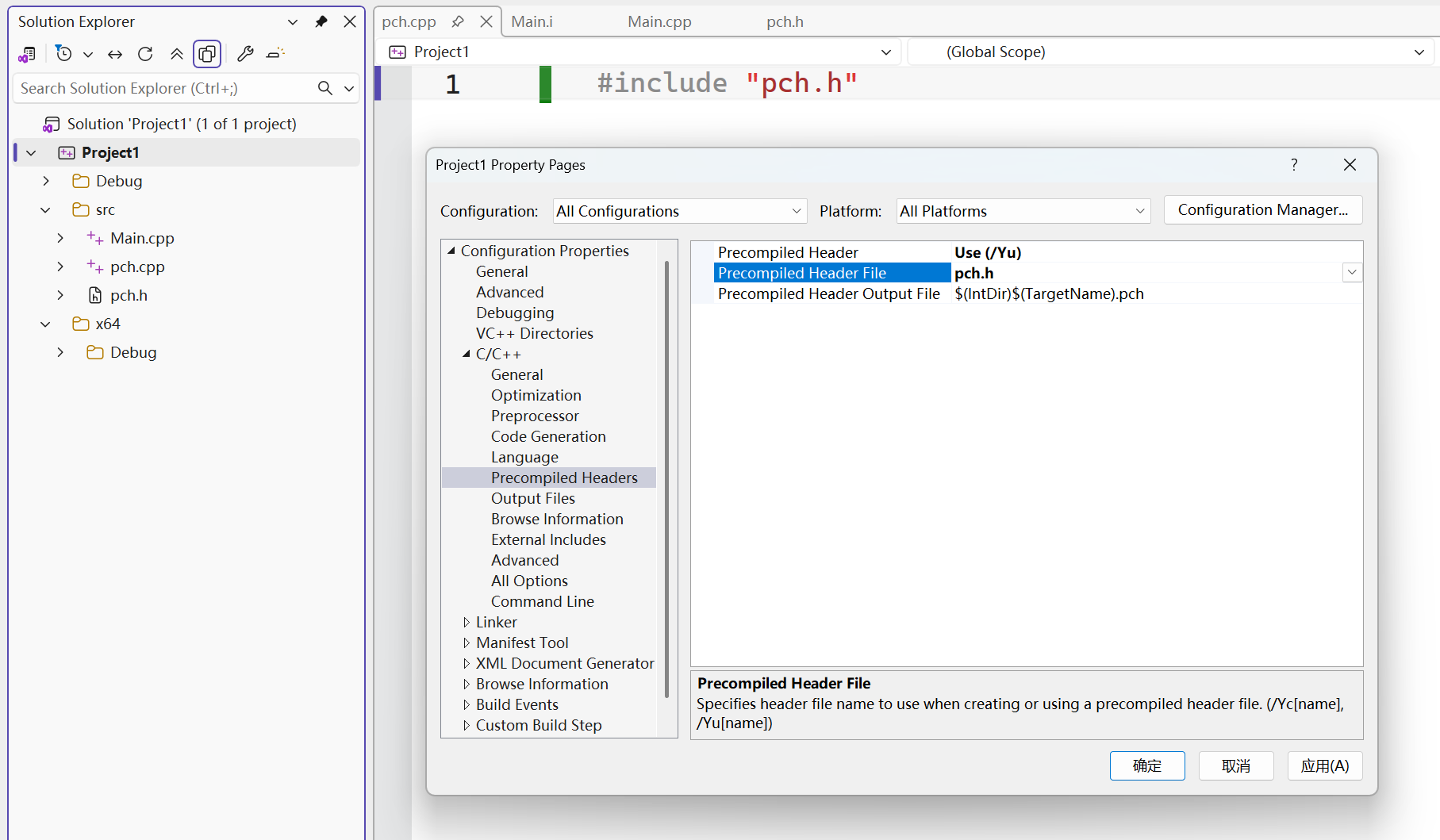This screenshot has width=1440, height=840.
Task: Collapse All in Solution Explorer
Action: pyautogui.click(x=177, y=54)
